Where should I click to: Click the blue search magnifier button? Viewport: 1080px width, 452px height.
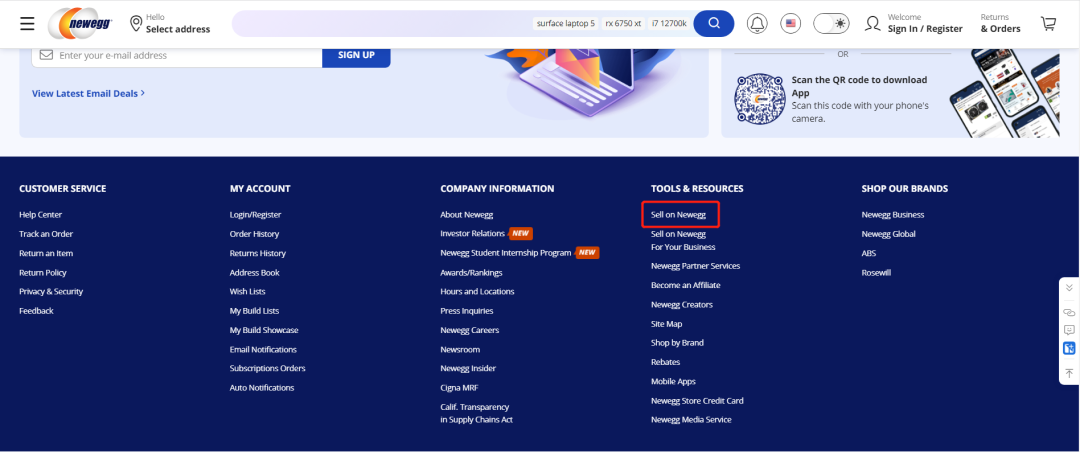tap(713, 23)
